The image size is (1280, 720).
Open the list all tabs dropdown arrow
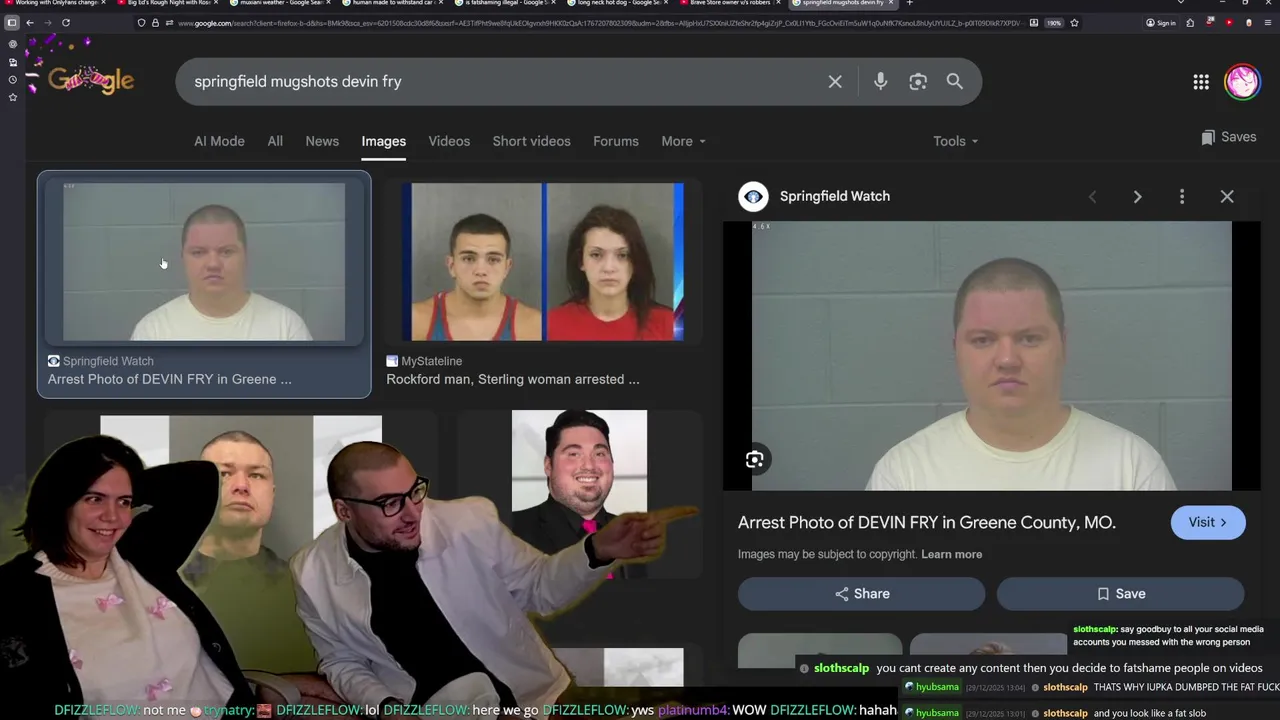click(1181, 3)
